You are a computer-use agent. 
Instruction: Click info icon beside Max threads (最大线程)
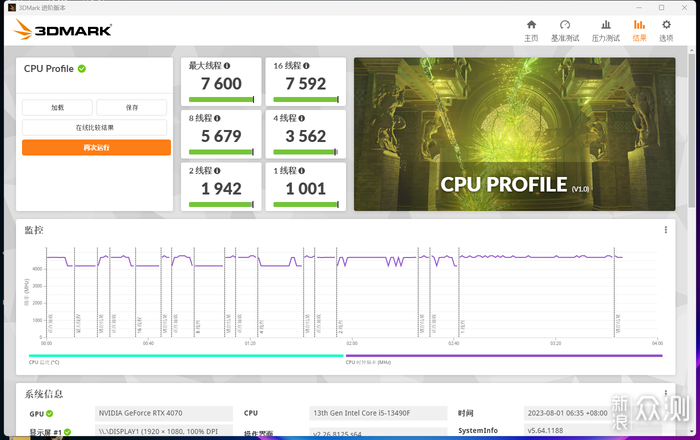coord(227,66)
